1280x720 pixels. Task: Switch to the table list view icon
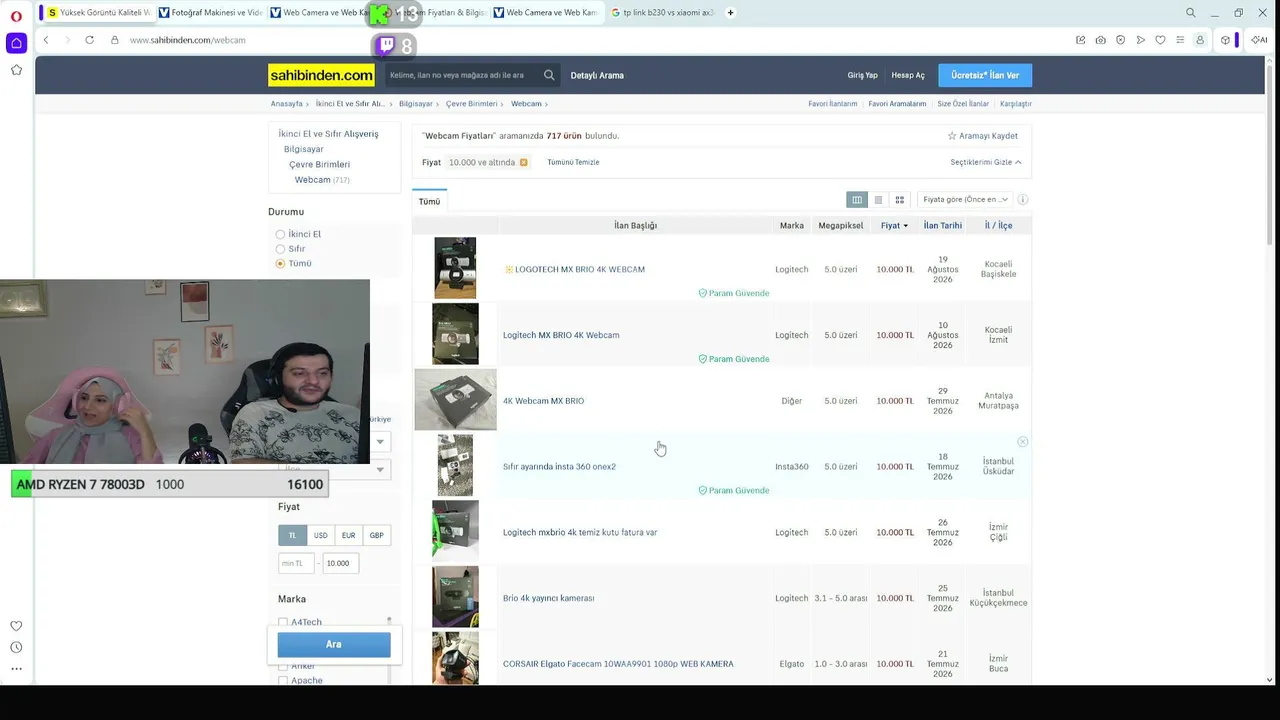coord(857,200)
